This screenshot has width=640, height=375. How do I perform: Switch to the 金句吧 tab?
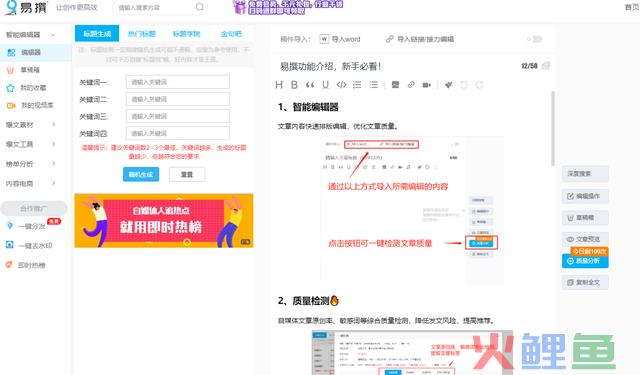click(x=231, y=34)
